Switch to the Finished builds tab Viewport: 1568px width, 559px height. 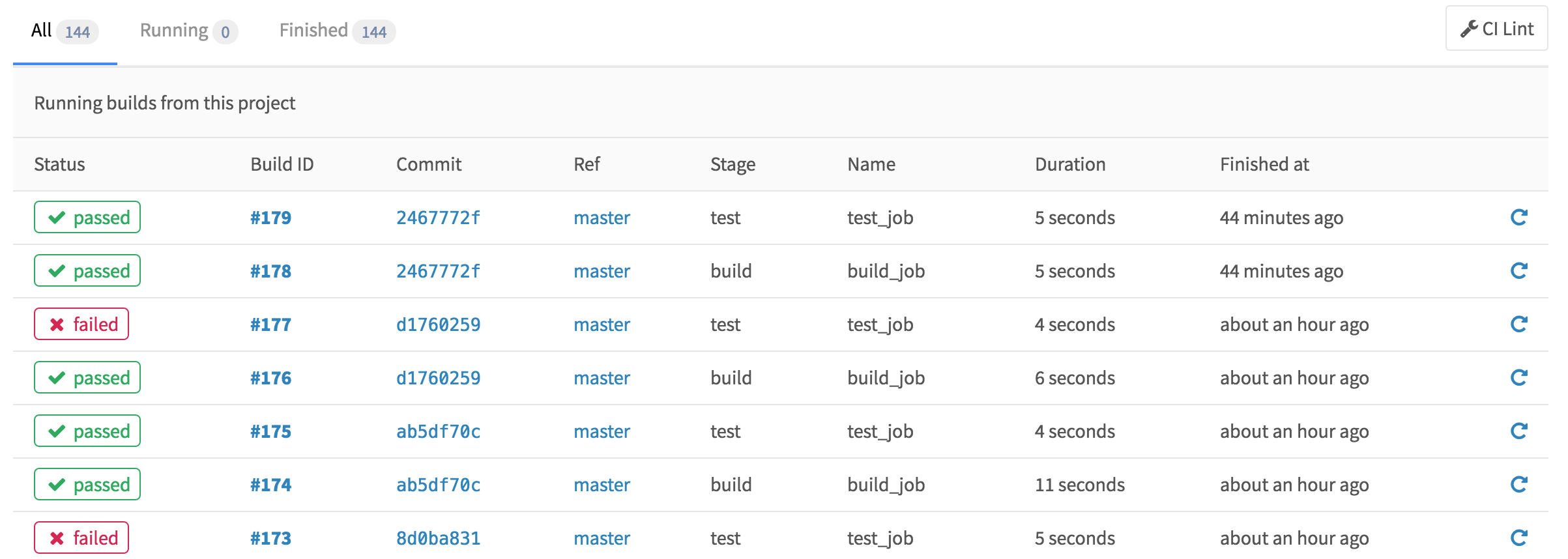click(x=336, y=31)
